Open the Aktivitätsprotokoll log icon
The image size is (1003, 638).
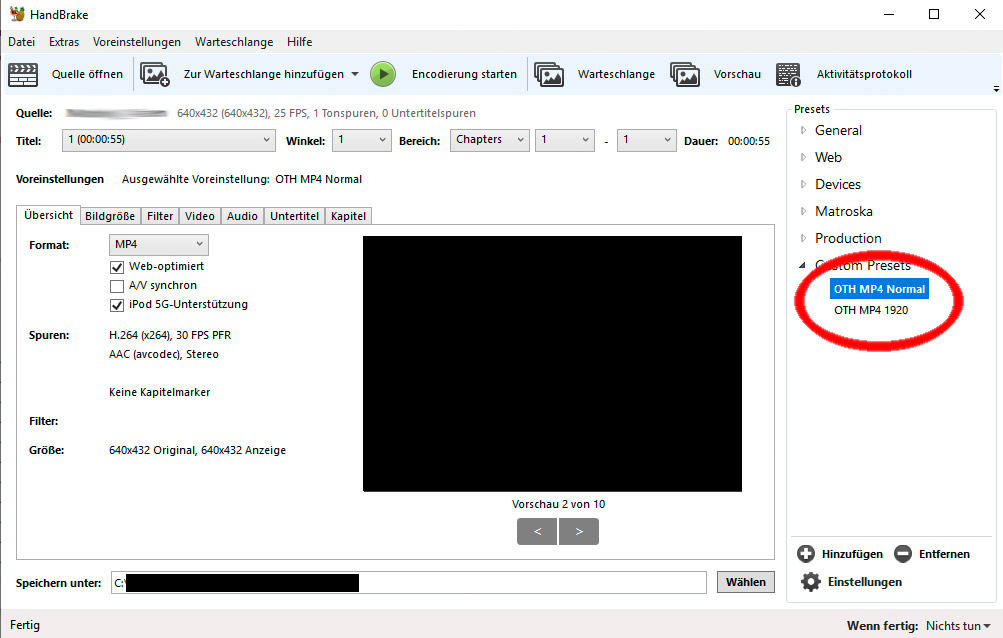point(789,74)
